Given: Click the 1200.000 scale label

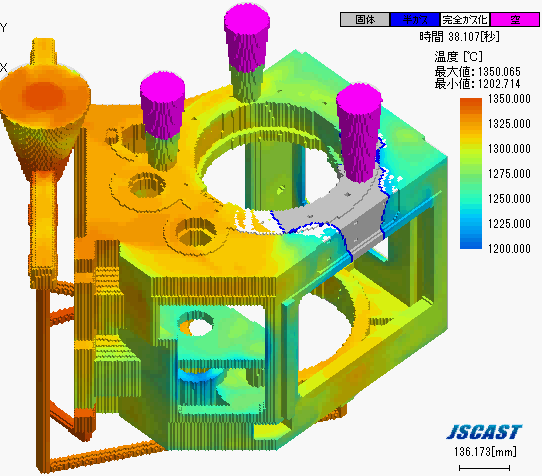Looking at the screenshot, I should pyautogui.click(x=509, y=249).
